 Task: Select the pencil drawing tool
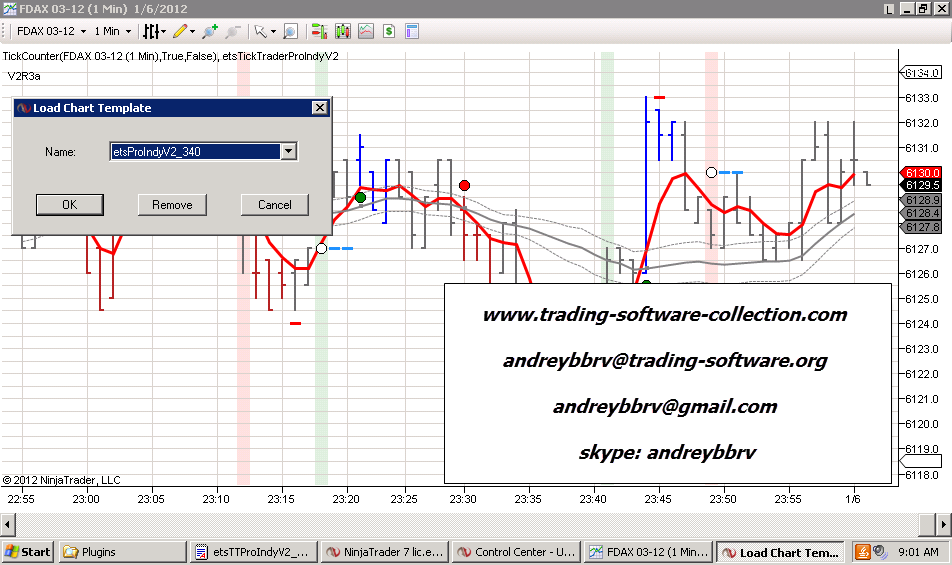[x=180, y=31]
